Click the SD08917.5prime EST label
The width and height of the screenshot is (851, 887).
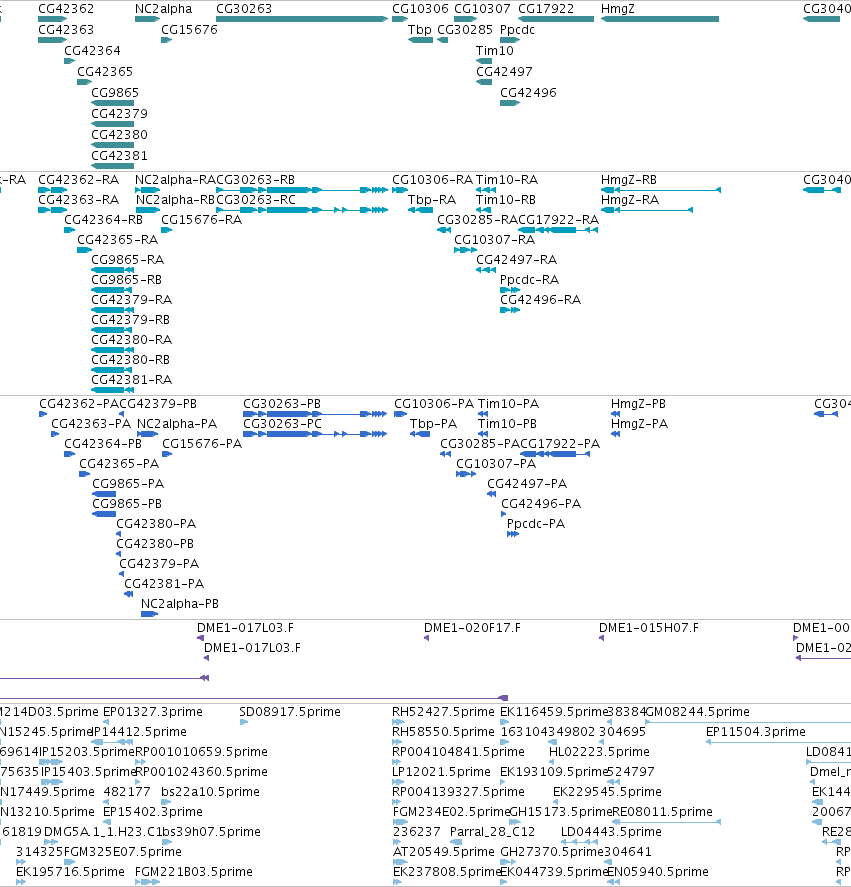[x=290, y=712]
